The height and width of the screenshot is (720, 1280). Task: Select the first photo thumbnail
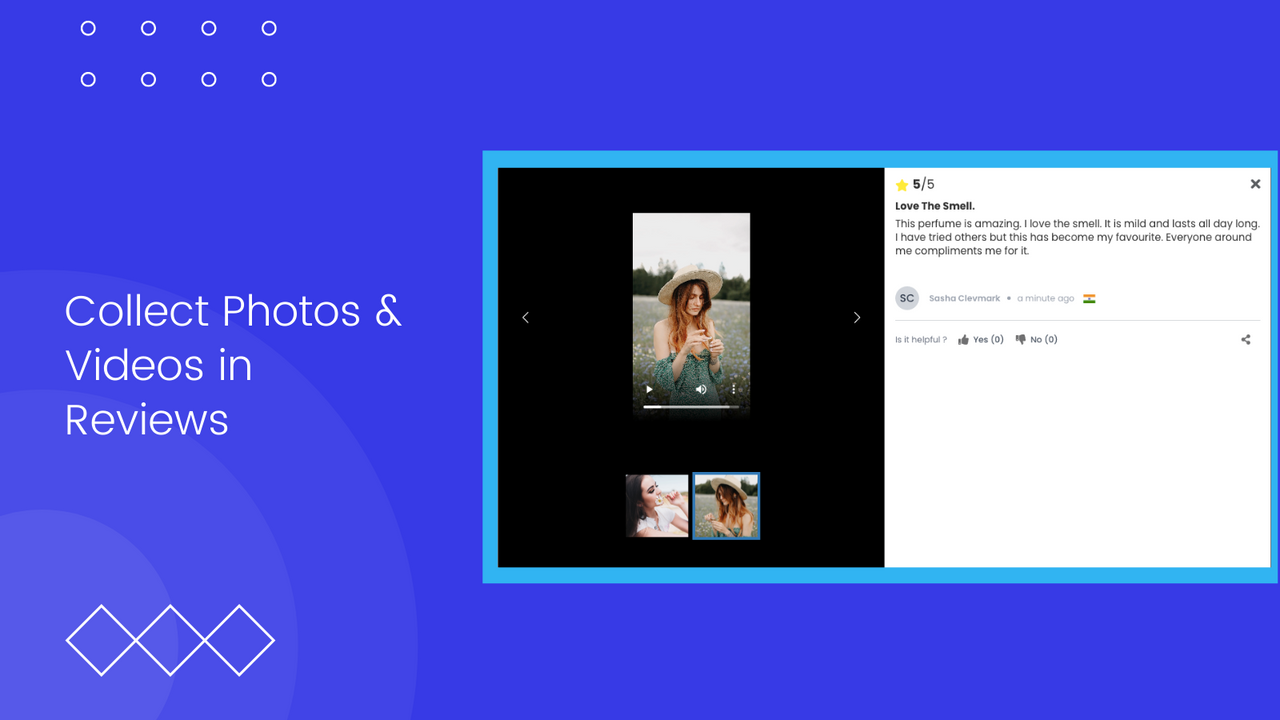(x=657, y=506)
